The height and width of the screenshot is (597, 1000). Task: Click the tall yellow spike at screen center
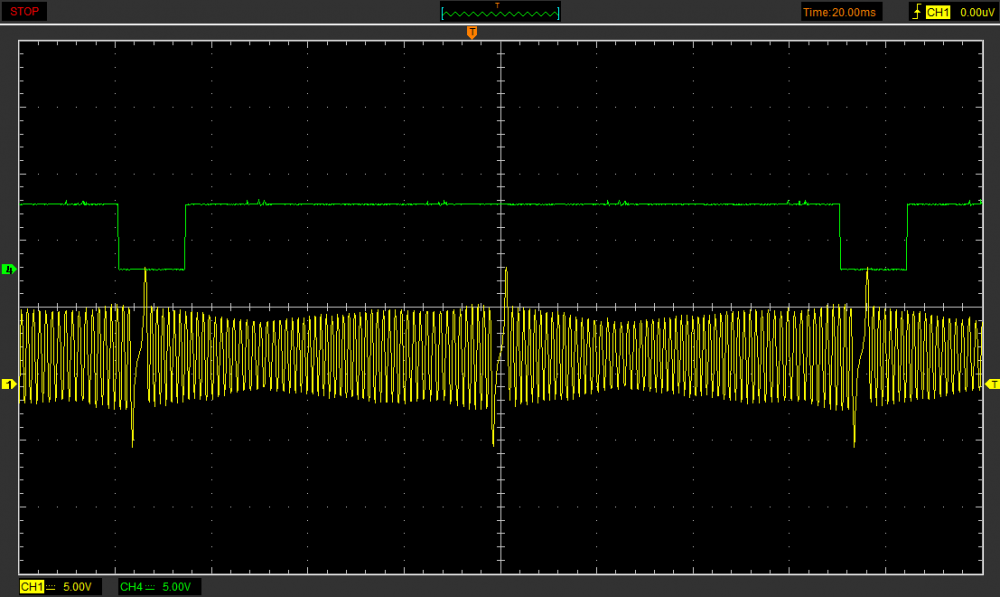pos(505,285)
